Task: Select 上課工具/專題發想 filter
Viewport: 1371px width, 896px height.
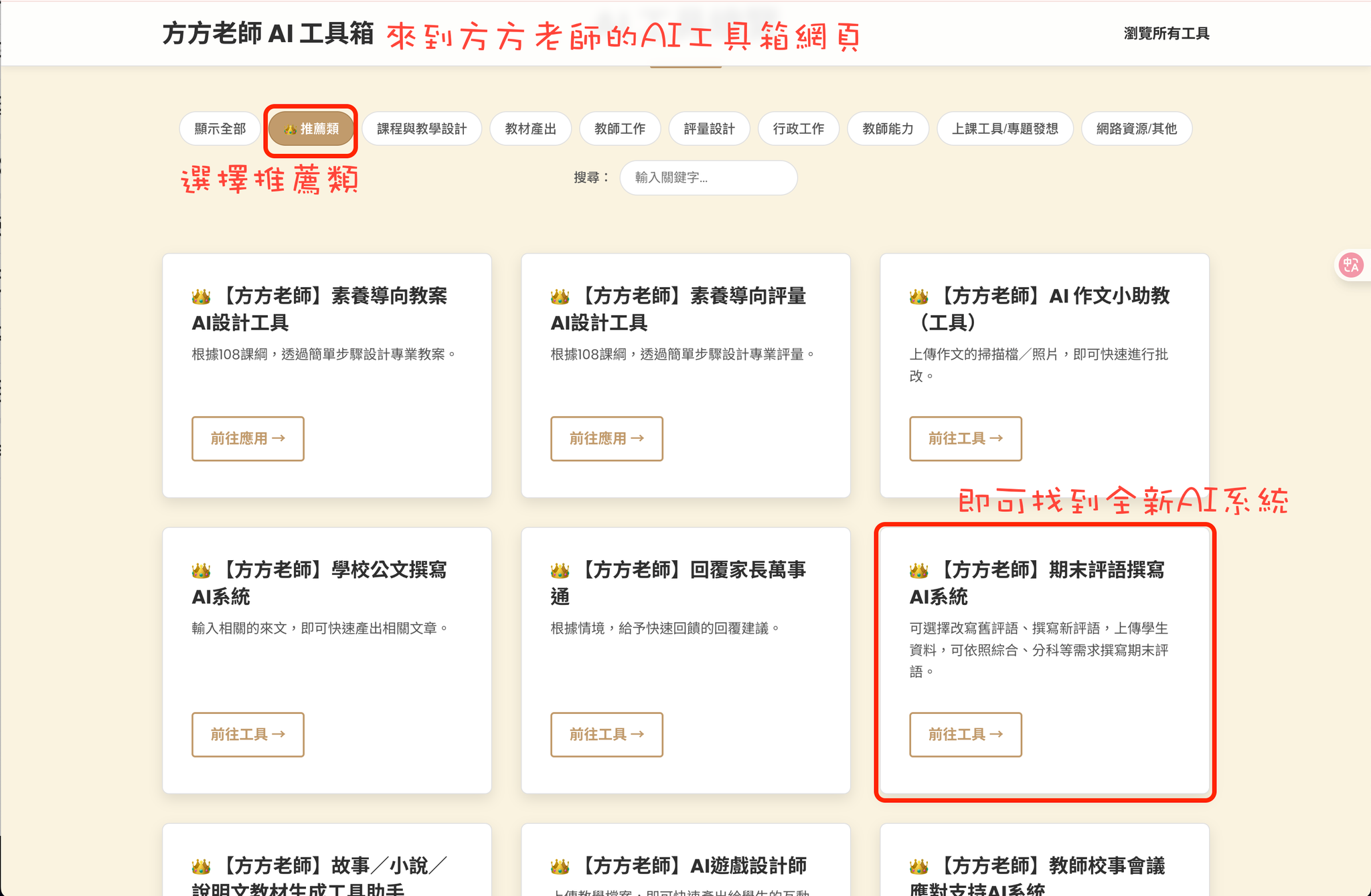Action: click(x=1005, y=128)
